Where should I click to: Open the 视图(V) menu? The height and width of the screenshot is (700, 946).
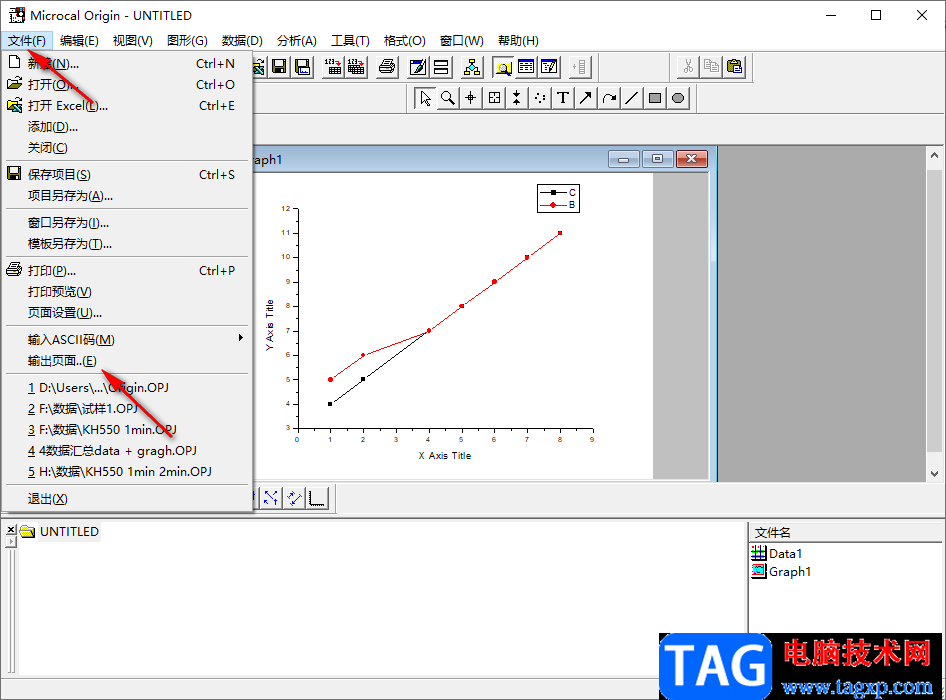pos(132,40)
